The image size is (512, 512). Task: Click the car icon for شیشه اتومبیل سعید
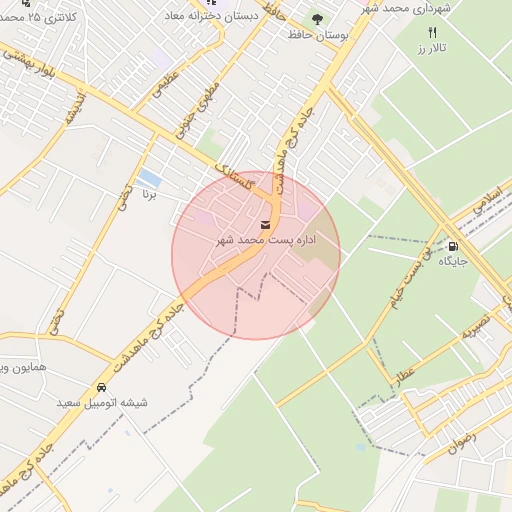click(x=101, y=387)
